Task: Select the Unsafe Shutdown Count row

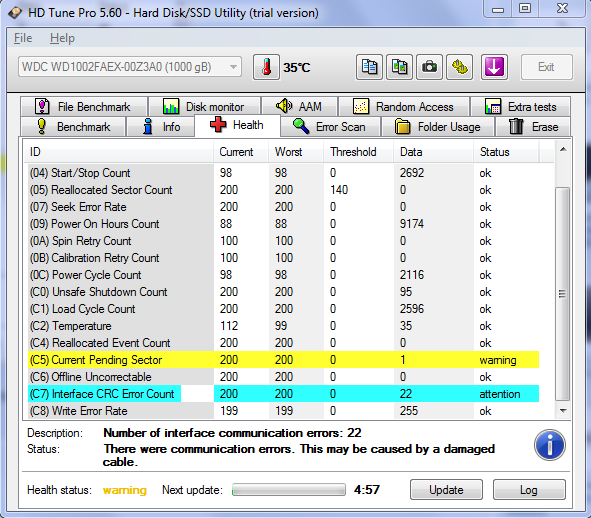Action: [x=283, y=291]
